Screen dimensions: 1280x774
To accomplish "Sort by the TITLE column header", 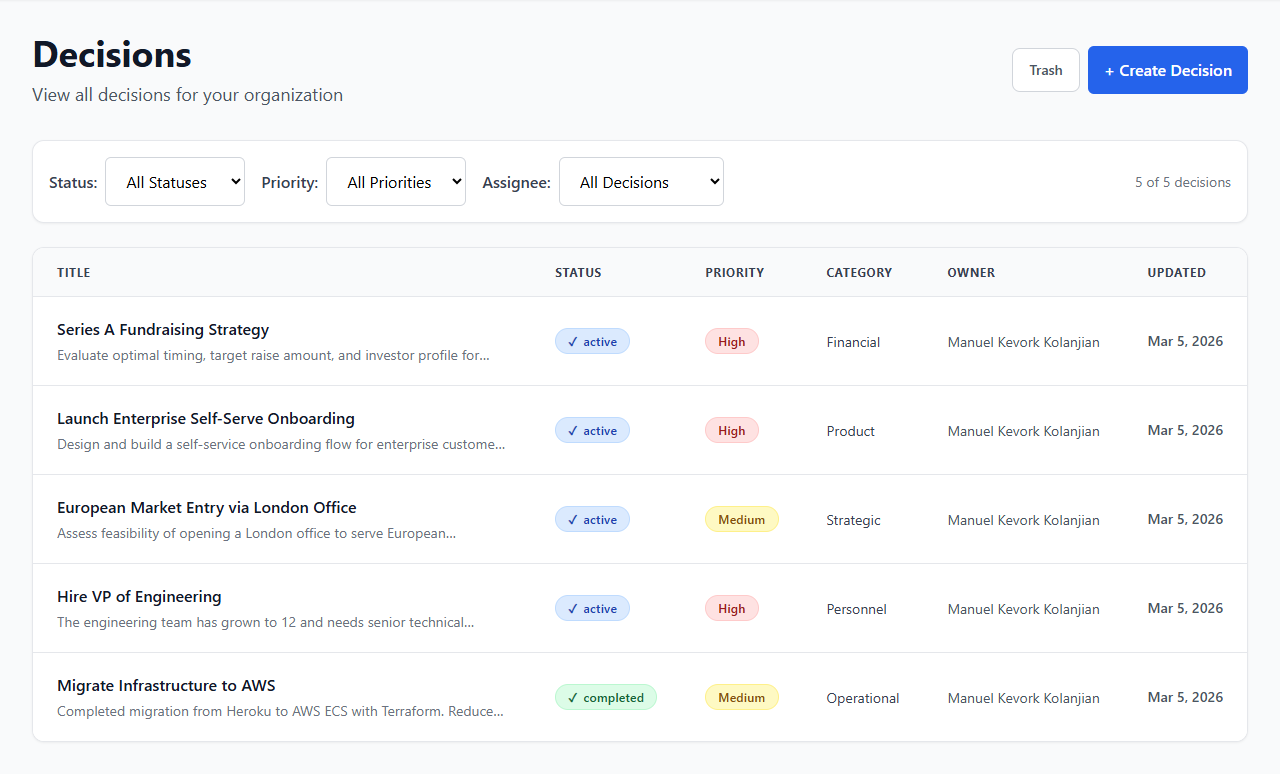I will point(74,272).
